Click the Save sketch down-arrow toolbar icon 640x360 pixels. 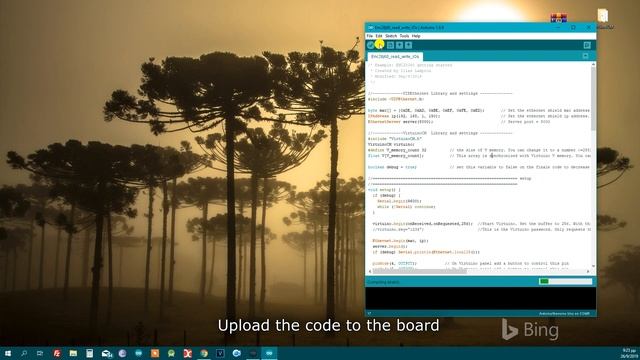pos(408,45)
